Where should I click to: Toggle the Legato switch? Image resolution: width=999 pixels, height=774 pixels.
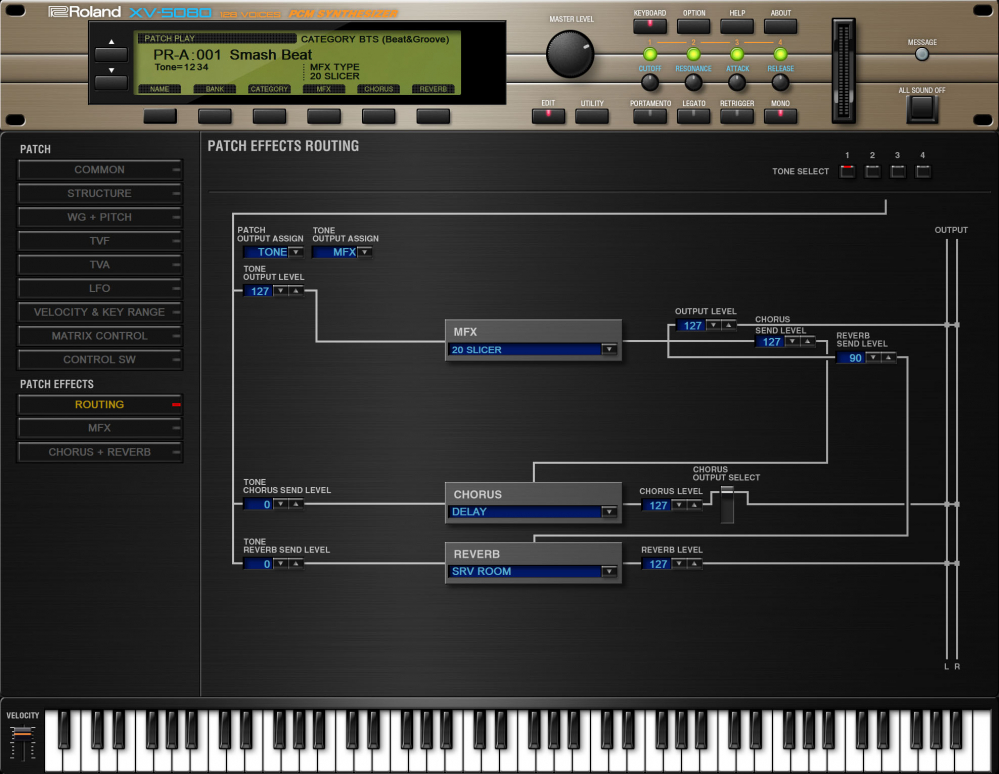coord(693,116)
